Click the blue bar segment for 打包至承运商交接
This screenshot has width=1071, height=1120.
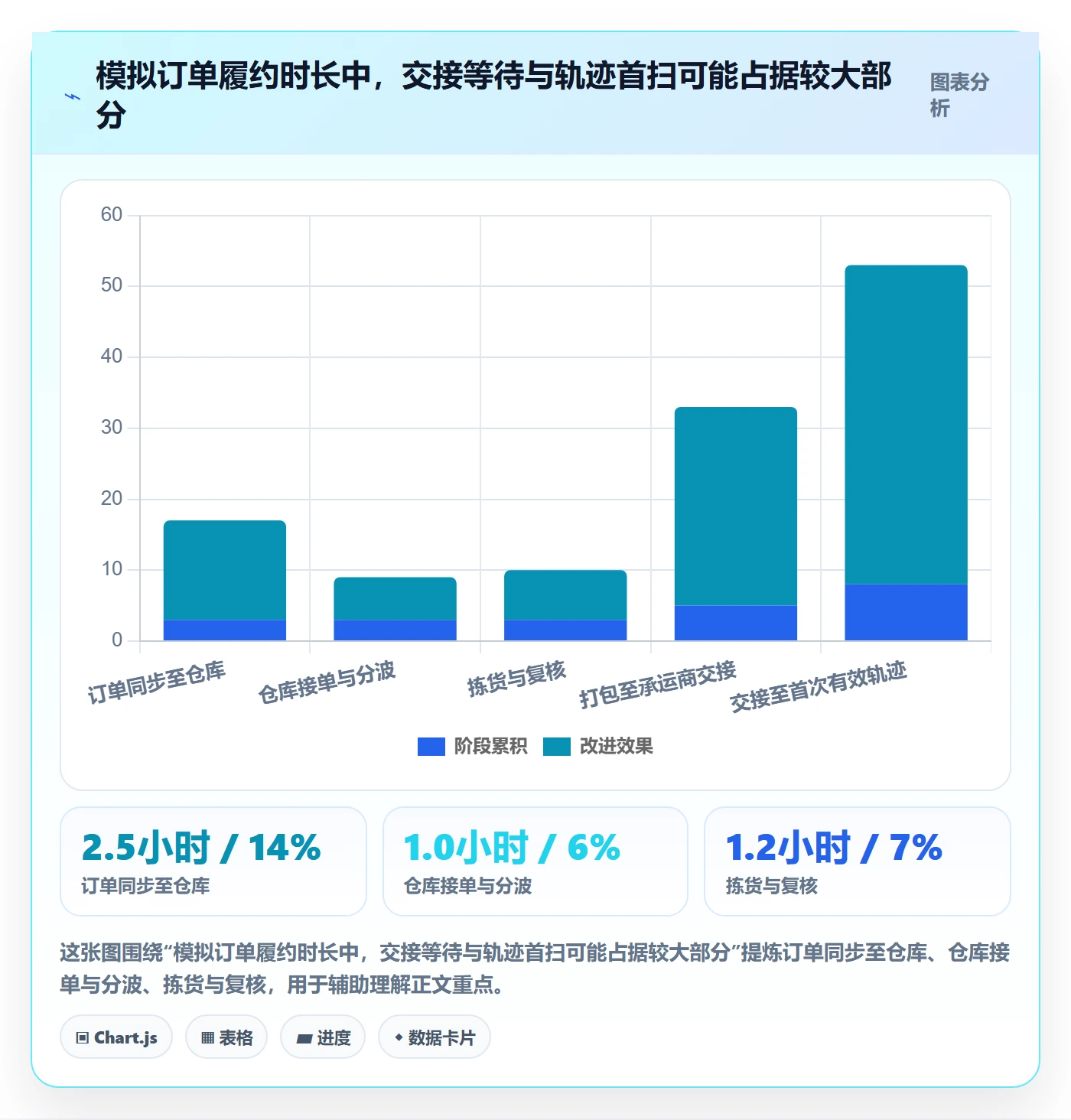click(736, 623)
